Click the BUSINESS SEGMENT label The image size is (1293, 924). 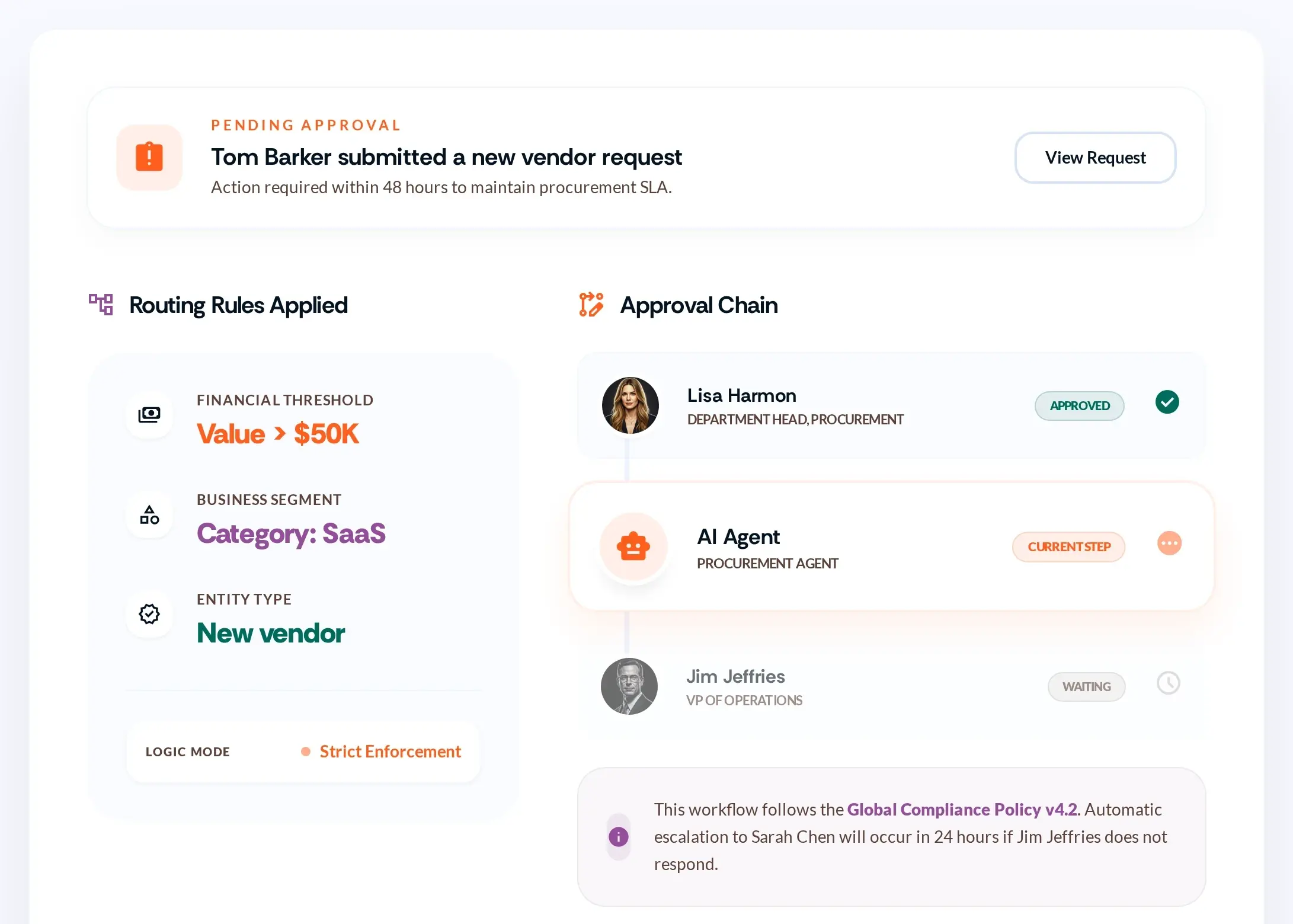pos(269,500)
